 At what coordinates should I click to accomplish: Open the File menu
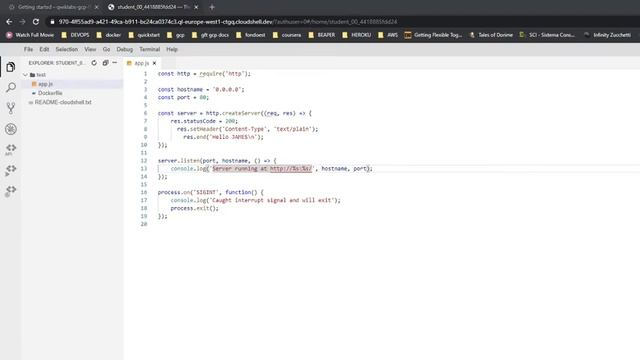click(28, 49)
